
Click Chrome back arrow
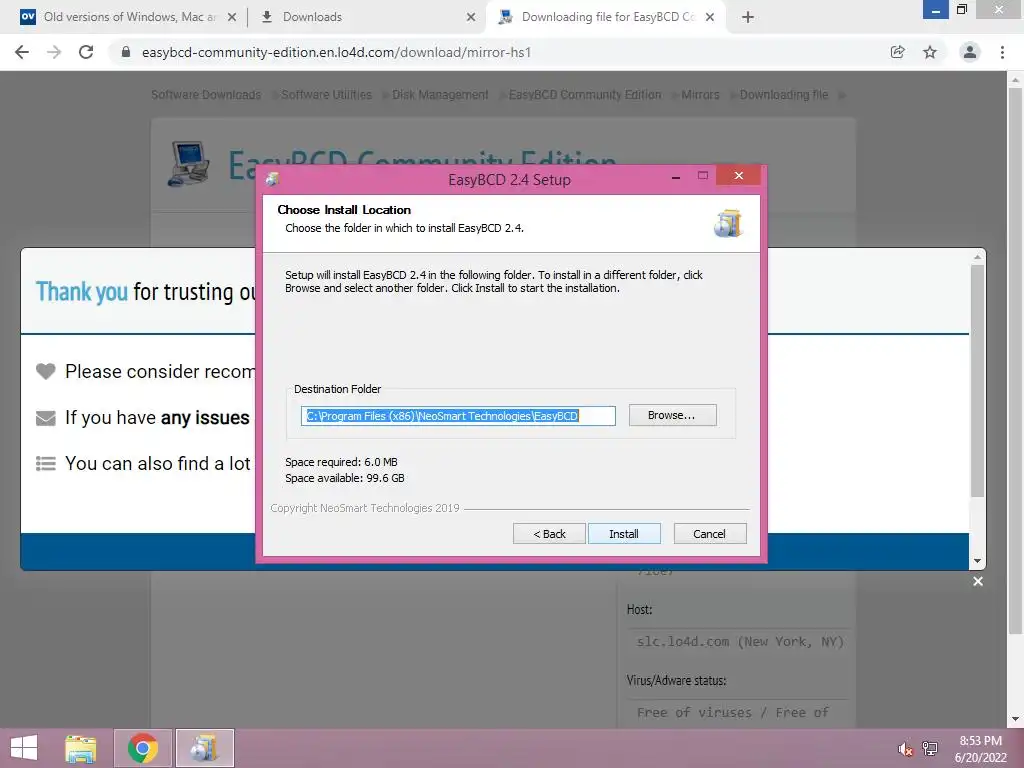[x=22, y=52]
